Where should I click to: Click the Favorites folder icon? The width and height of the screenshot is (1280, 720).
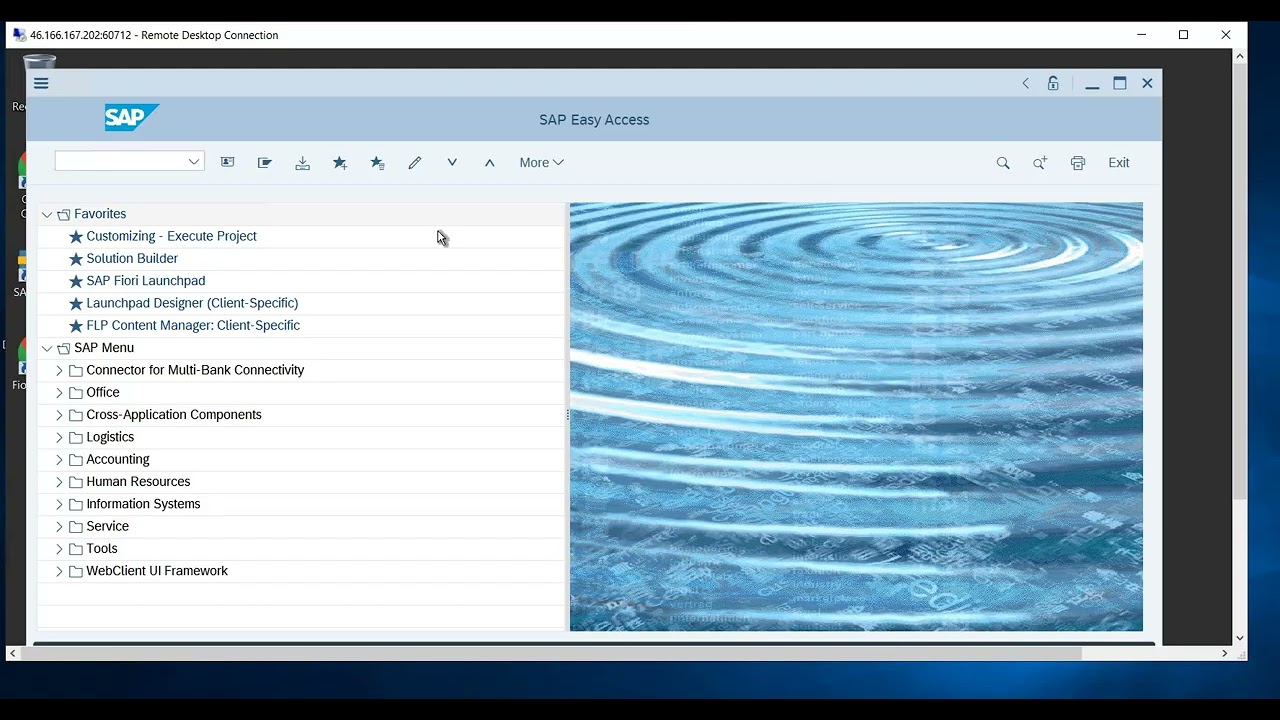tap(64, 214)
